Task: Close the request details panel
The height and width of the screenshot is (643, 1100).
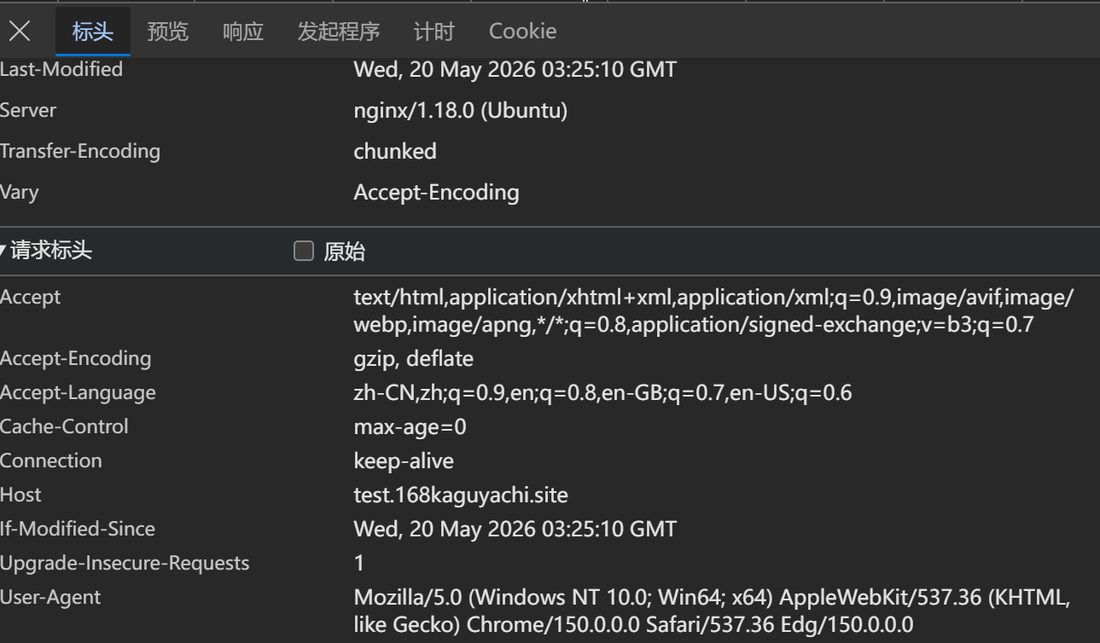Action: pos(20,31)
